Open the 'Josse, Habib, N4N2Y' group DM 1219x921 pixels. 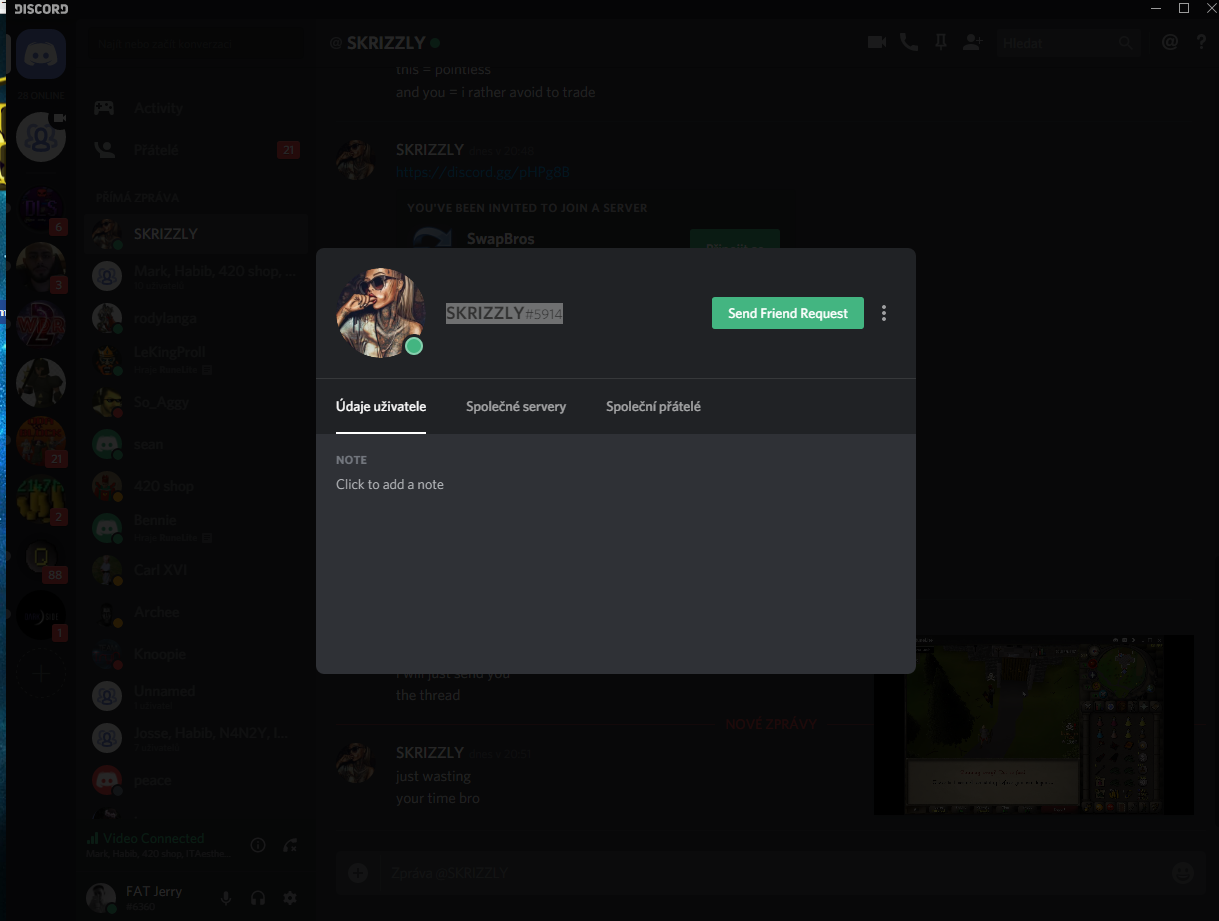196,738
